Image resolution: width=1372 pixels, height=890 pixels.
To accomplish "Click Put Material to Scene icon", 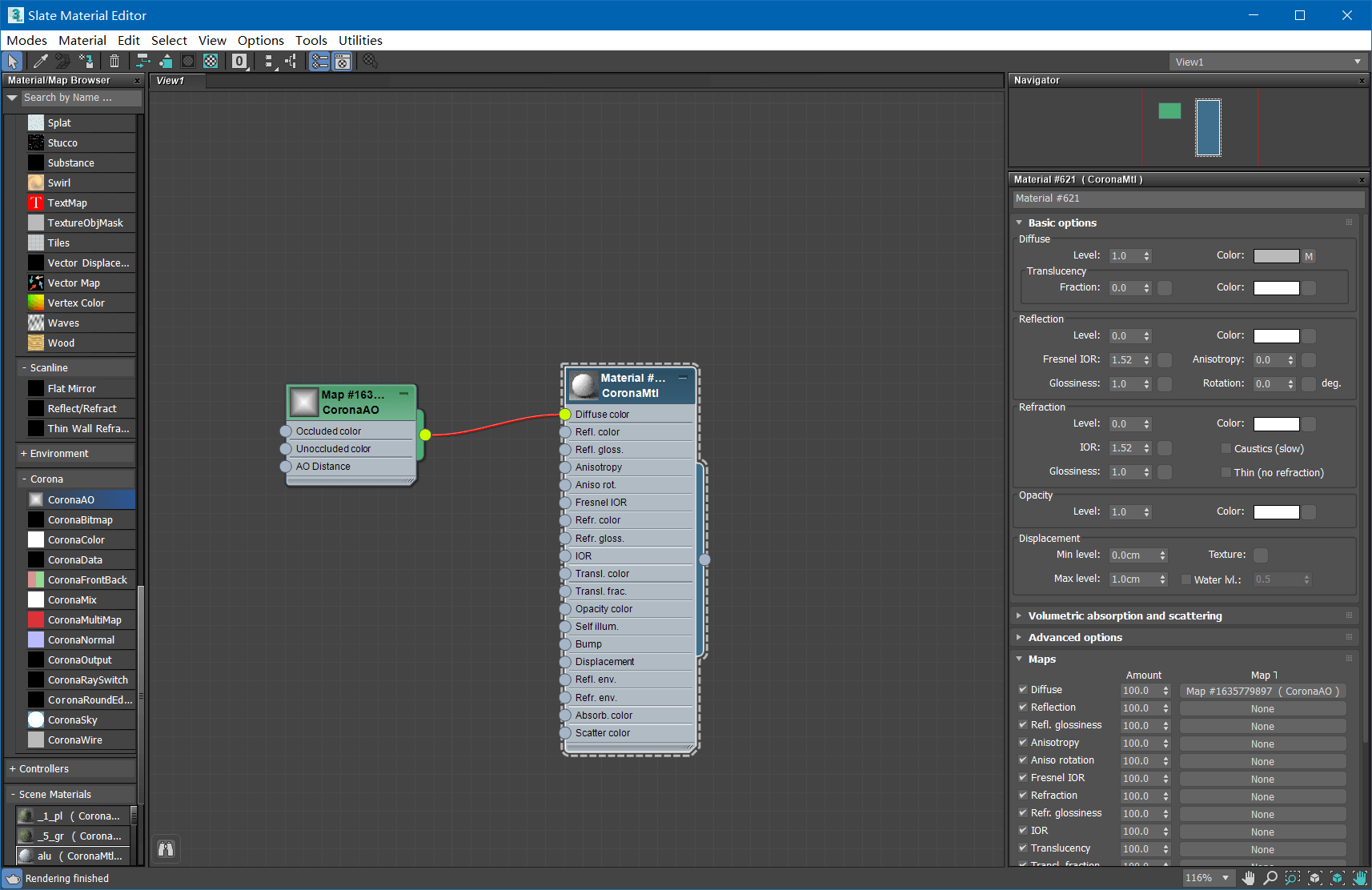I will (x=63, y=62).
